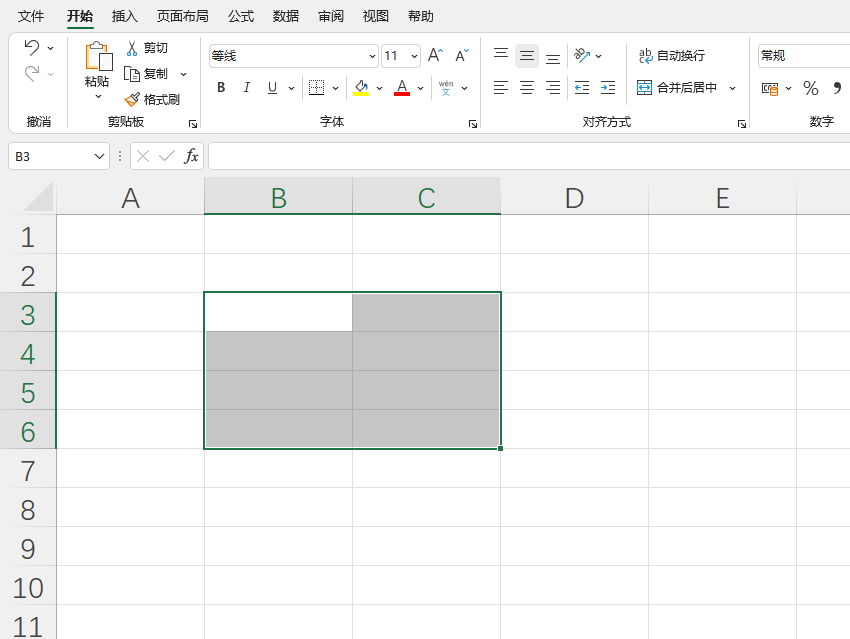
Task: Open the alignment group dialog launcher
Action: 742,124
